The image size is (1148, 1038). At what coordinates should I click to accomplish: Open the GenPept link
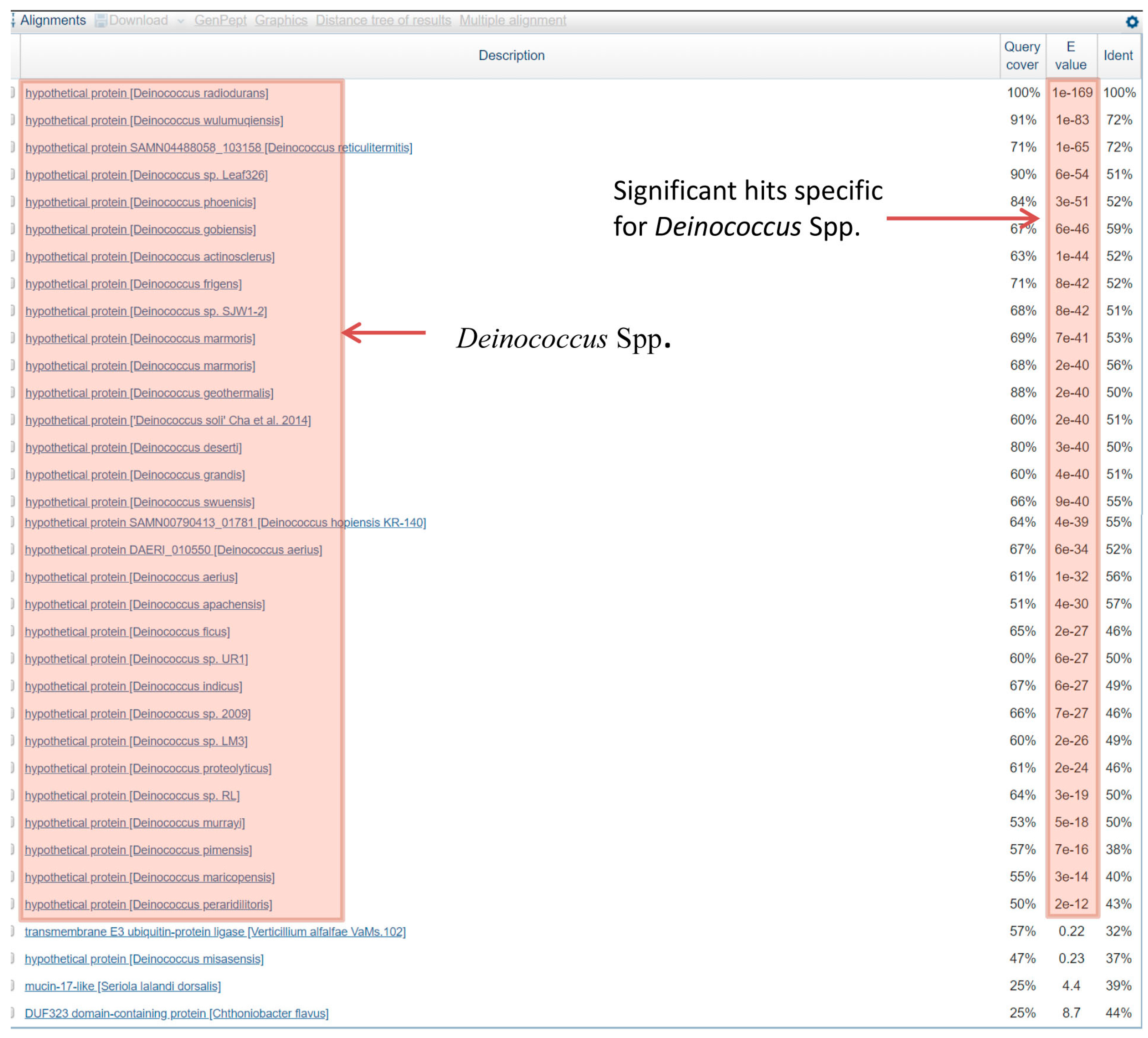[x=220, y=21]
